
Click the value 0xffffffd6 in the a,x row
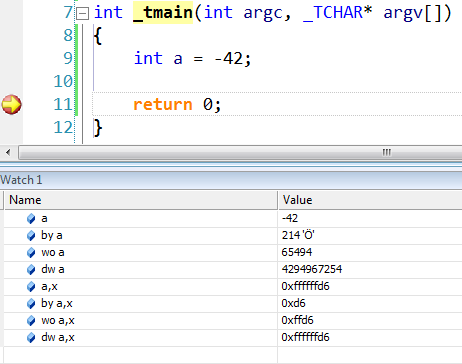[305, 286]
